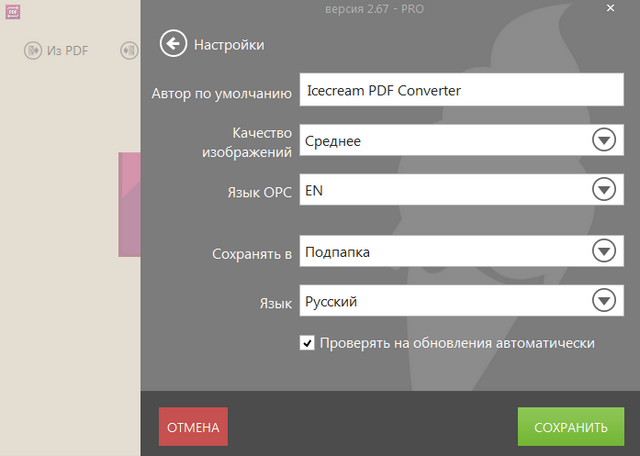Toggle Проверять на обновления автоматически checkbox

[x=307, y=343]
